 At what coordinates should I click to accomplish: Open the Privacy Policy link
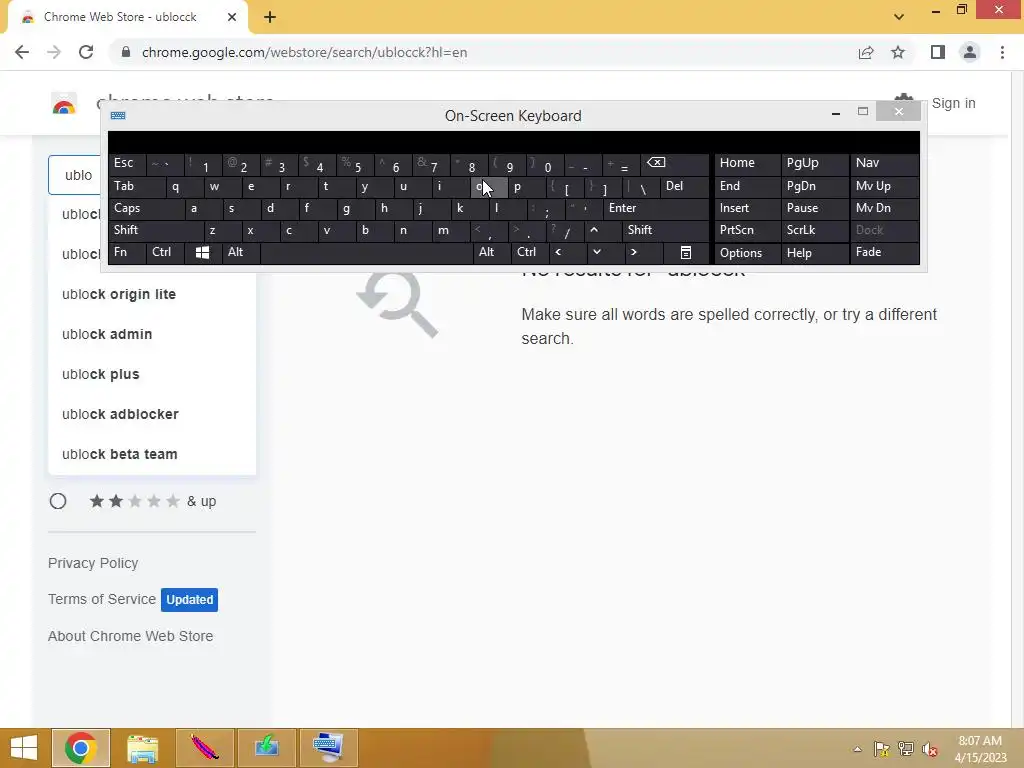pos(93,563)
